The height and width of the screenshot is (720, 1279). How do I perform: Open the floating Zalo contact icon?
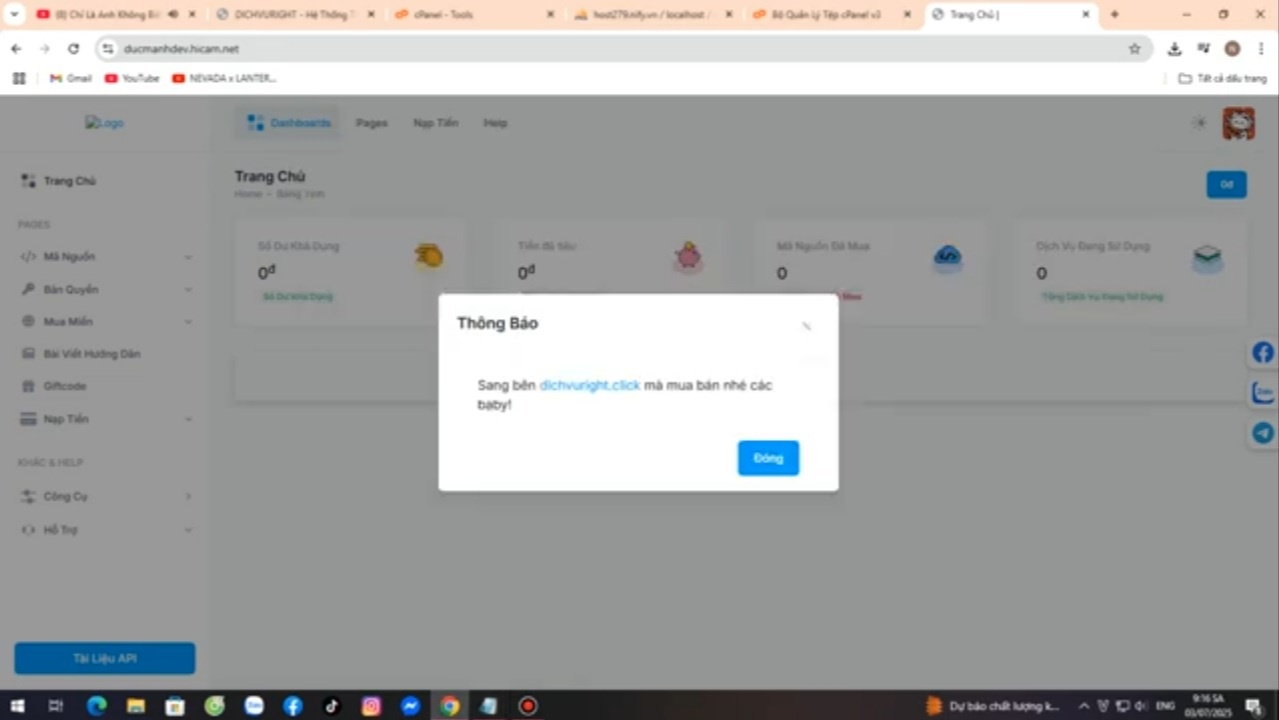coord(1263,393)
